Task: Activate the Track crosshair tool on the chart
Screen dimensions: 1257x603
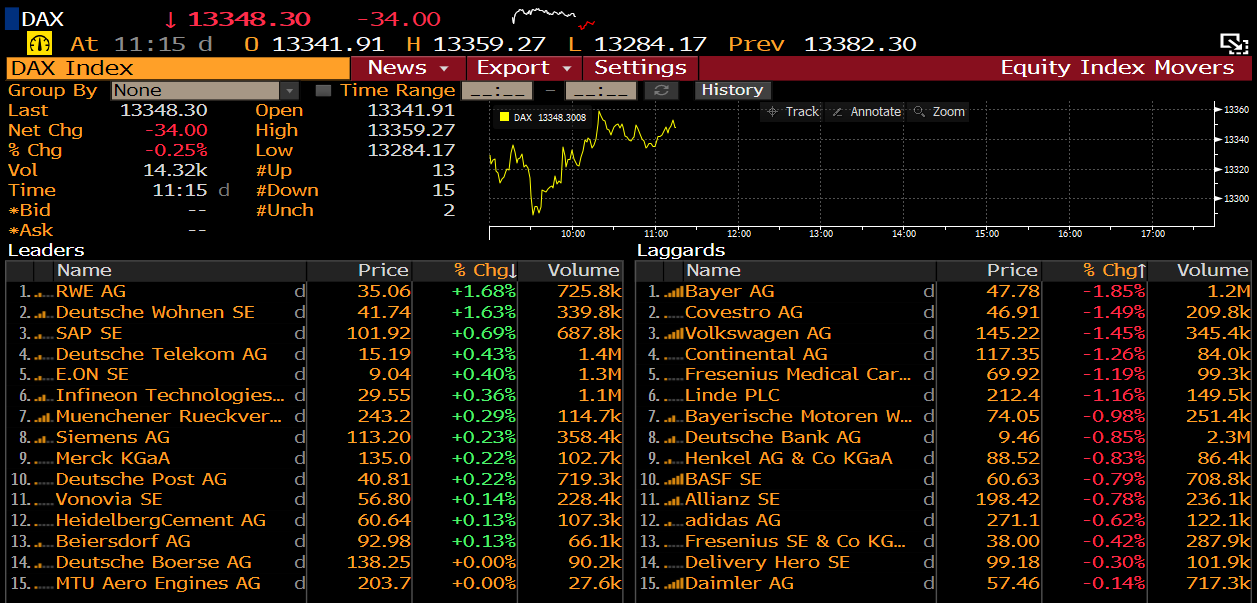Action: coord(793,112)
